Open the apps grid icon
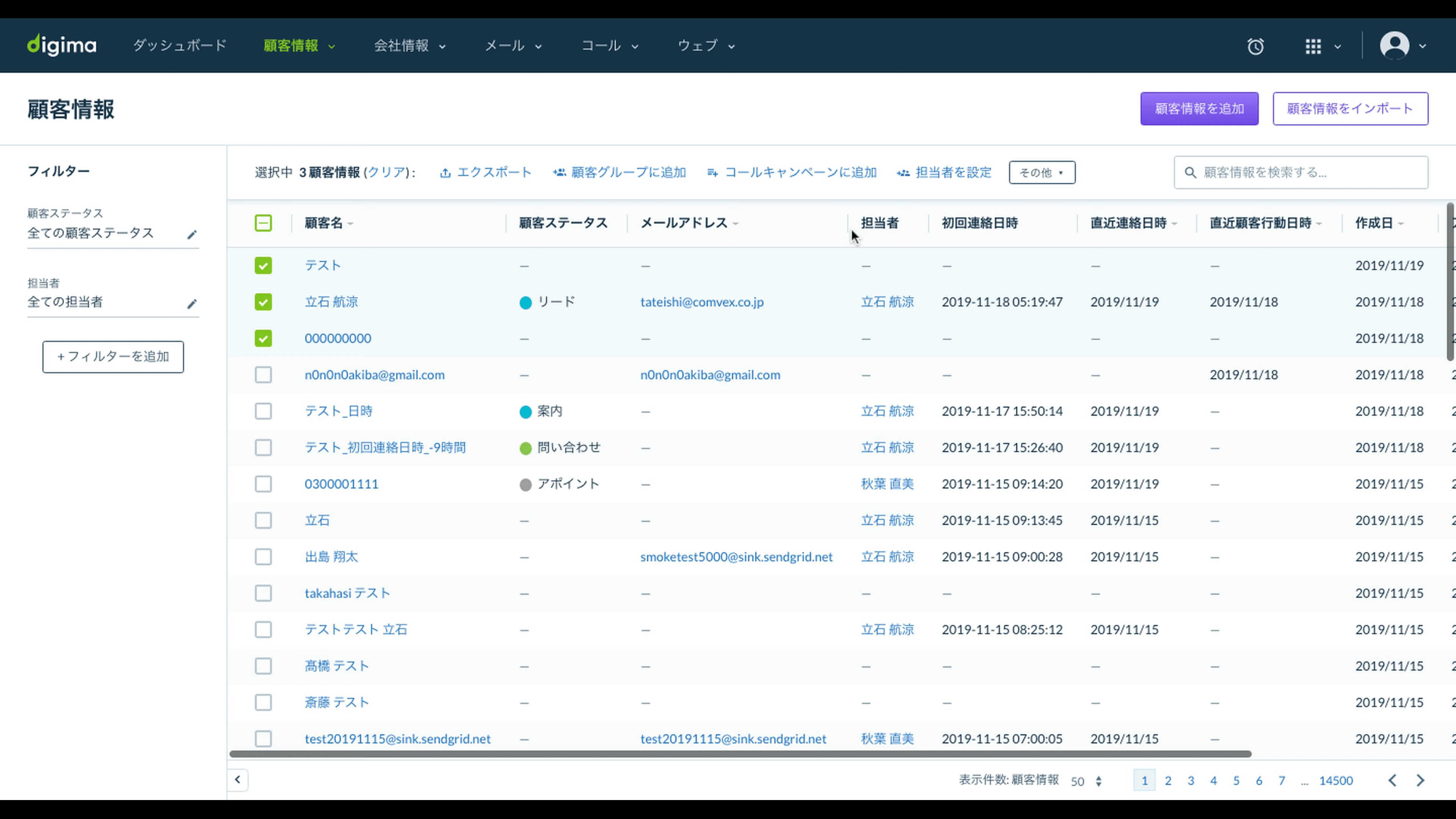 (x=1313, y=46)
